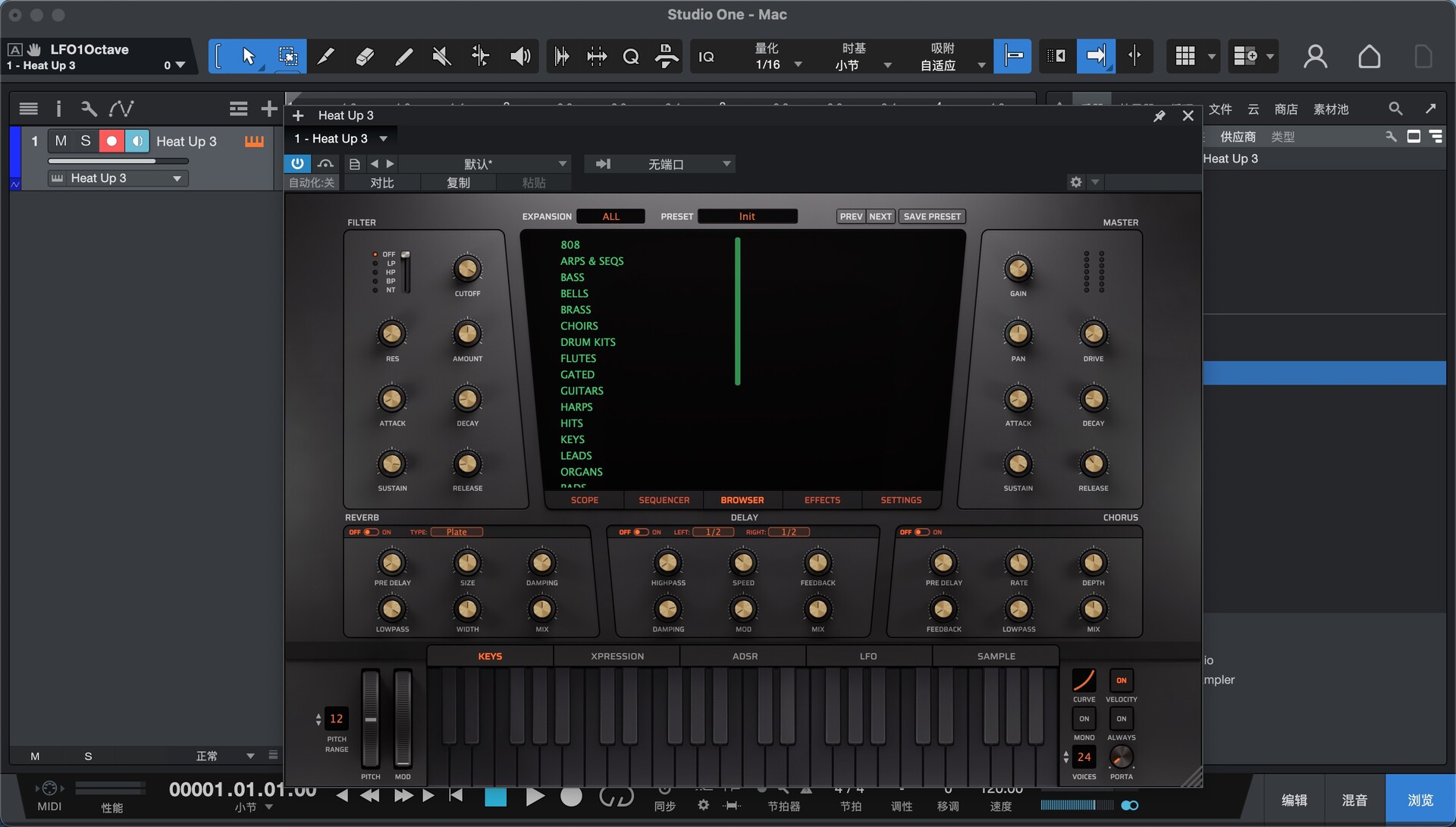Open the track wrench options

[89, 108]
